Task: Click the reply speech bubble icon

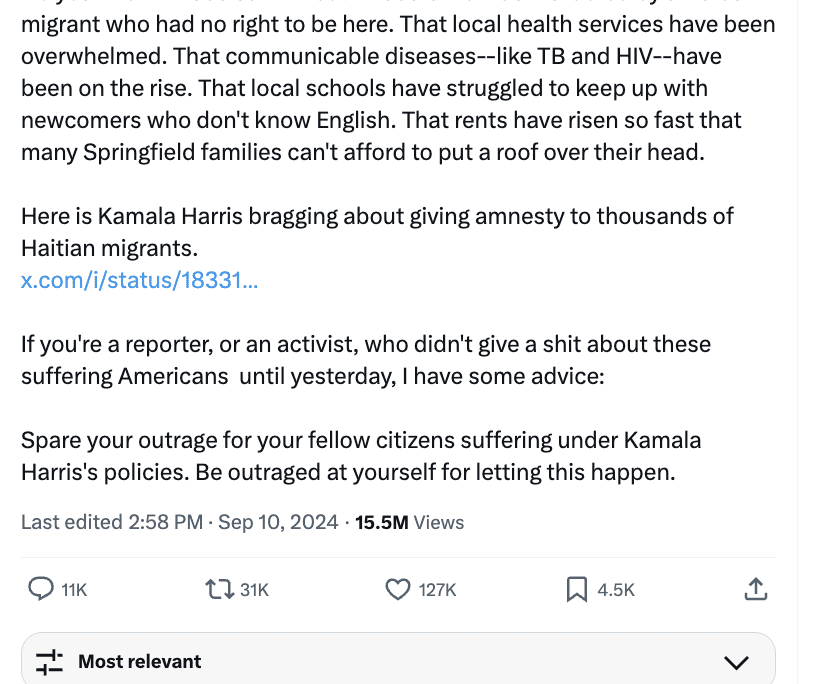Action: coord(41,589)
